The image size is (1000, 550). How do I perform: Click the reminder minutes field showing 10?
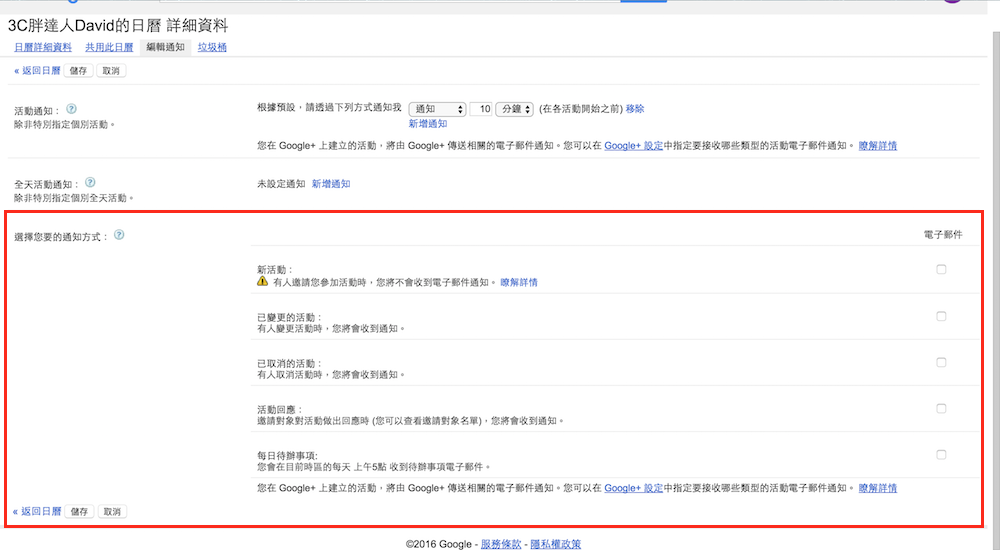pyautogui.click(x=481, y=109)
